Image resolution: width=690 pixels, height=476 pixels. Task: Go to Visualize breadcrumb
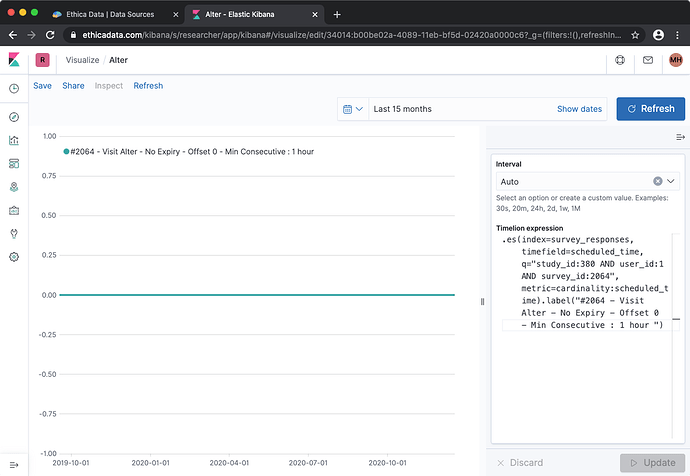click(x=82, y=60)
